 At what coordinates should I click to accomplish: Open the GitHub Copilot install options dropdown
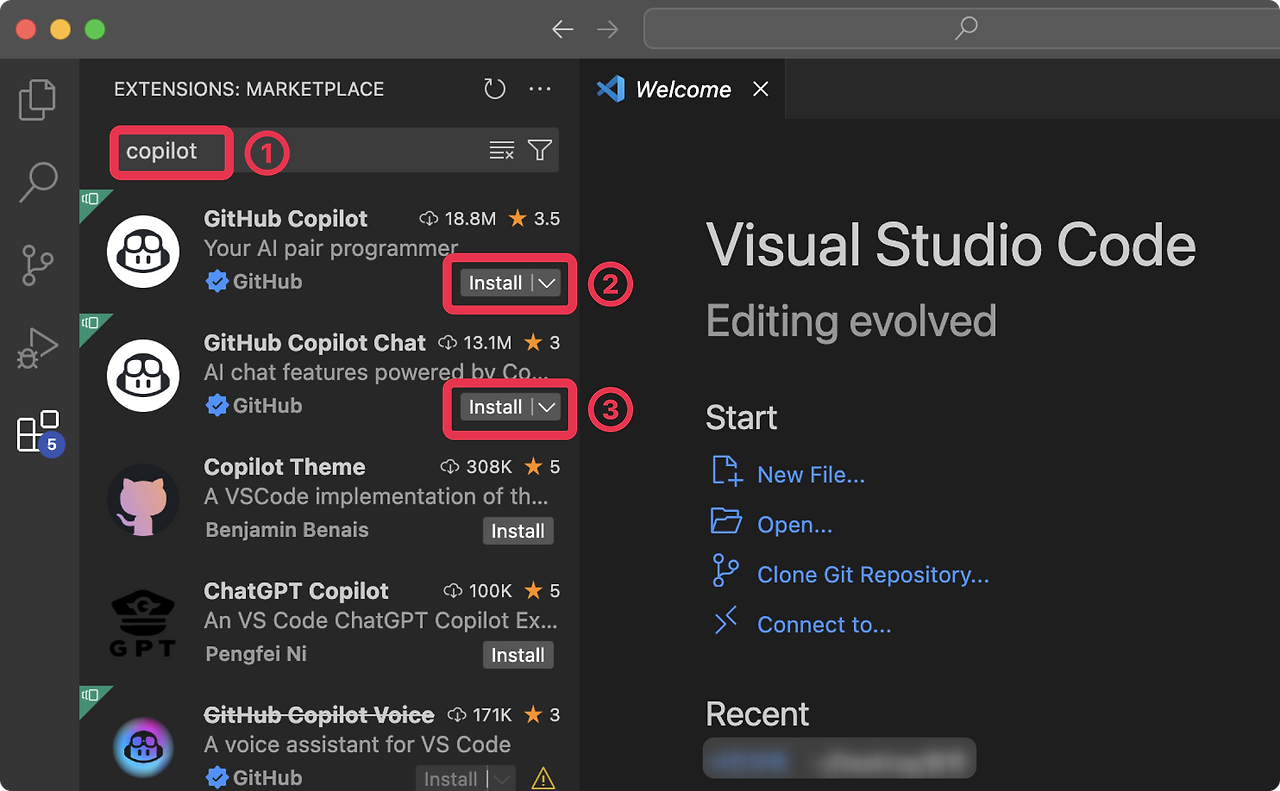[545, 283]
